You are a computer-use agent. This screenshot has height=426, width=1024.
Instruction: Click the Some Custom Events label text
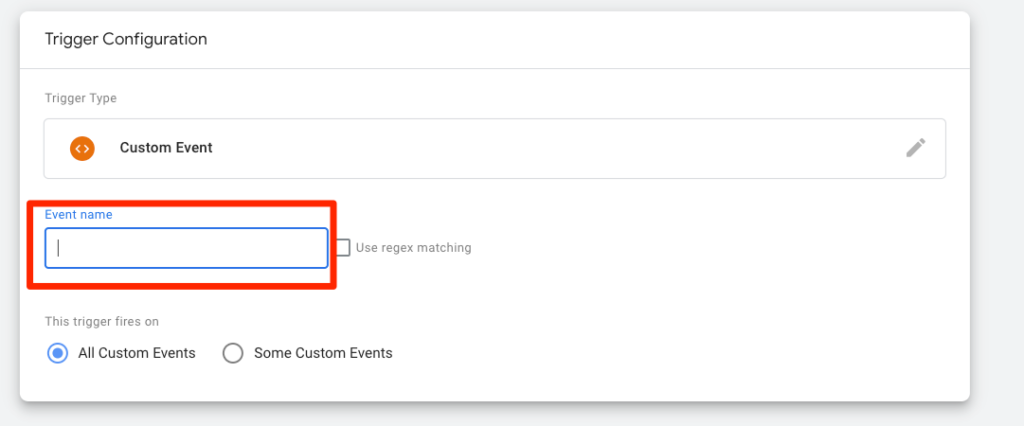click(323, 353)
